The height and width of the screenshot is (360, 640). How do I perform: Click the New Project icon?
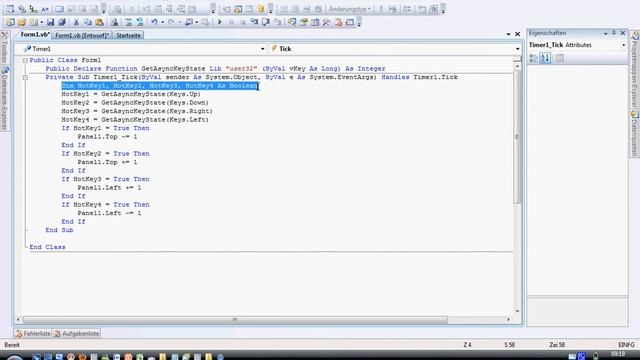11,22
